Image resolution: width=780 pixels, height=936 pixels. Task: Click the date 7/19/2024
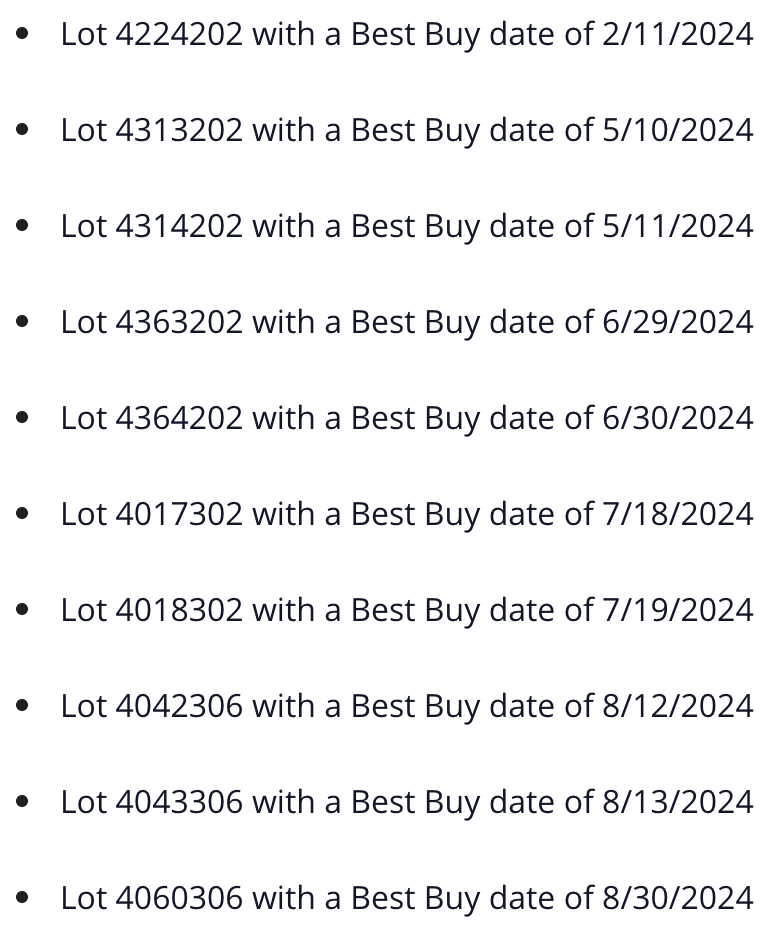pyautogui.click(x=678, y=611)
